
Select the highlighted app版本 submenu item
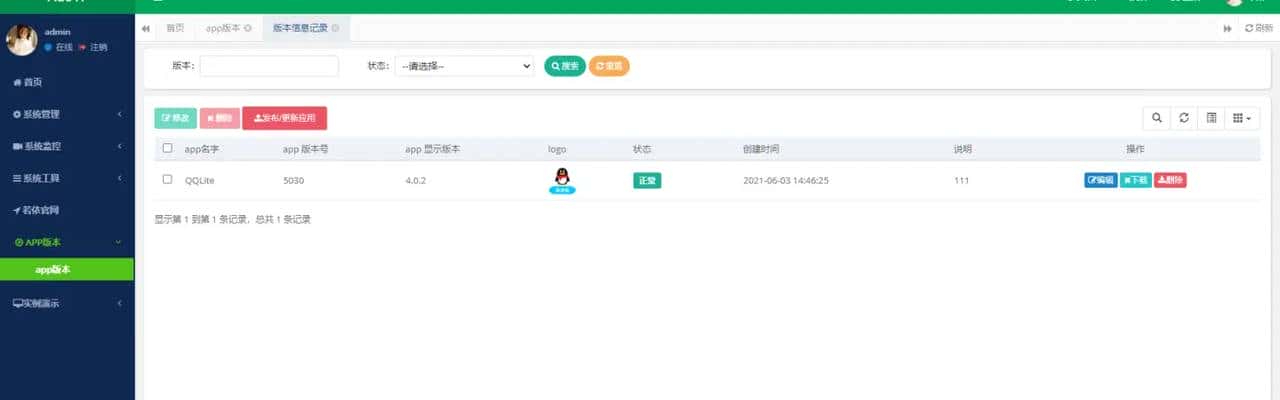click(x=67, y=270)
